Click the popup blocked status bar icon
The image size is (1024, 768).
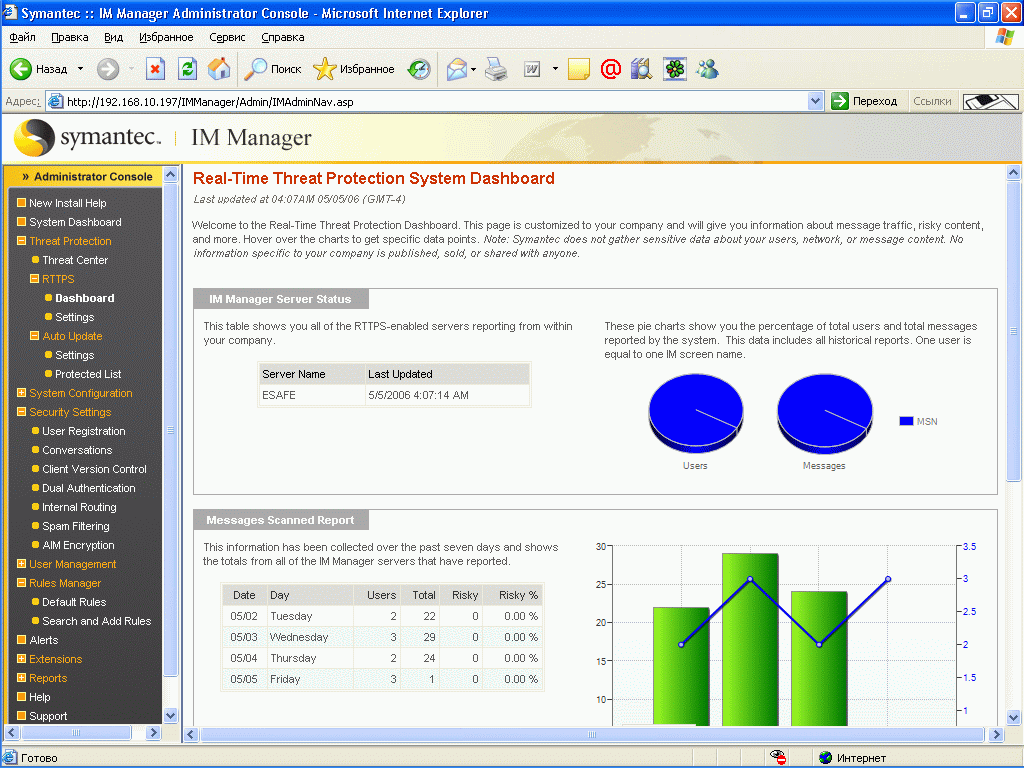(777, 758)
